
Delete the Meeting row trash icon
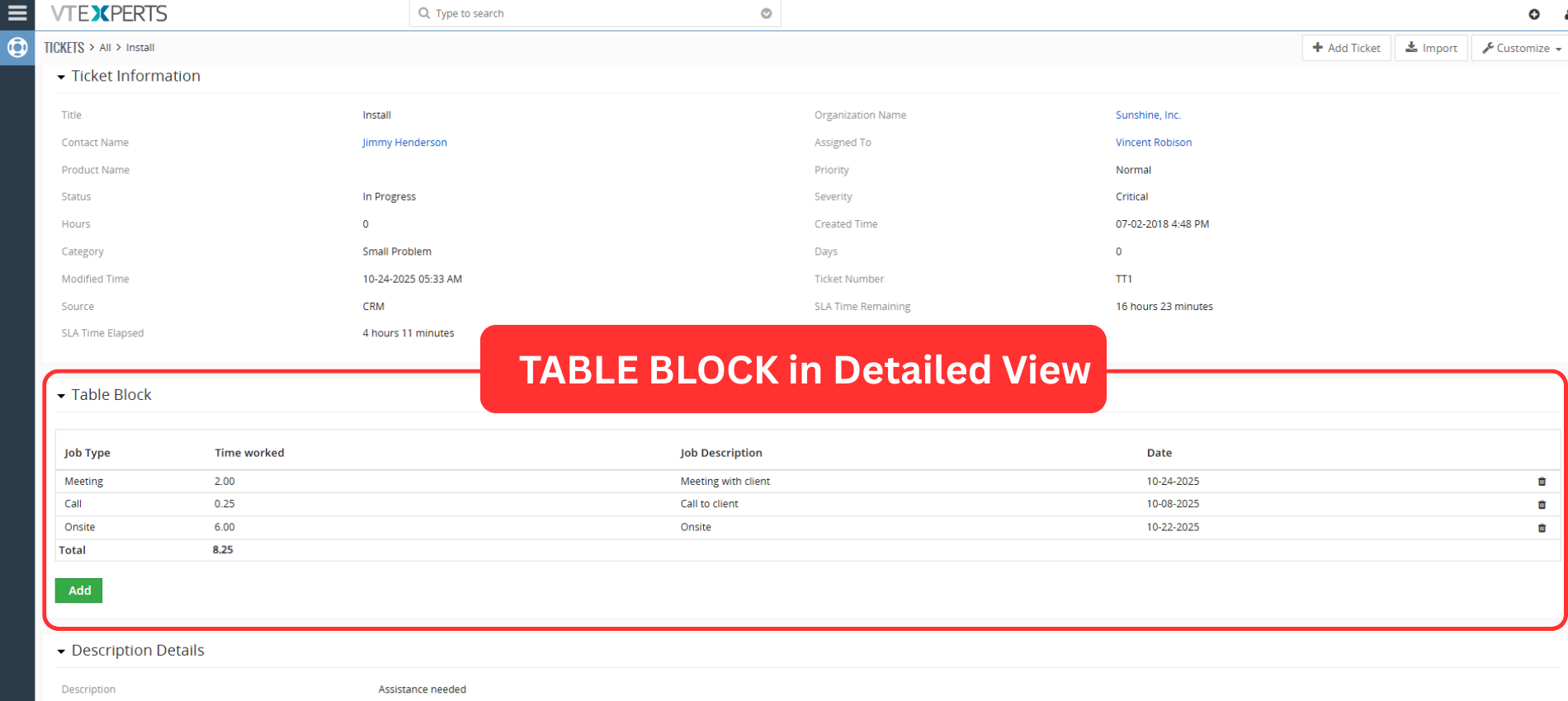click(x=1542, y=482)
